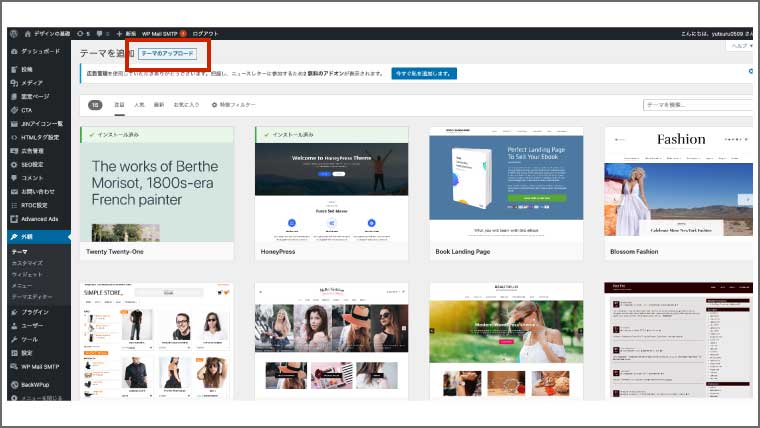Expand the ヘルプ dropdown tab
The image size is (760, 428).
point(741,46)
